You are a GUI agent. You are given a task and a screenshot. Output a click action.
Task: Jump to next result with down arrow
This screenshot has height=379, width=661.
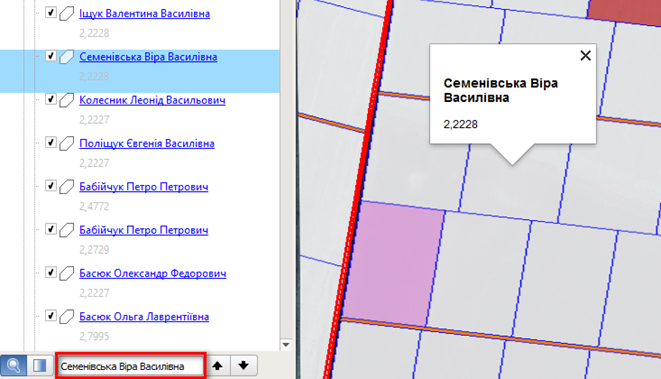[244, 365]
